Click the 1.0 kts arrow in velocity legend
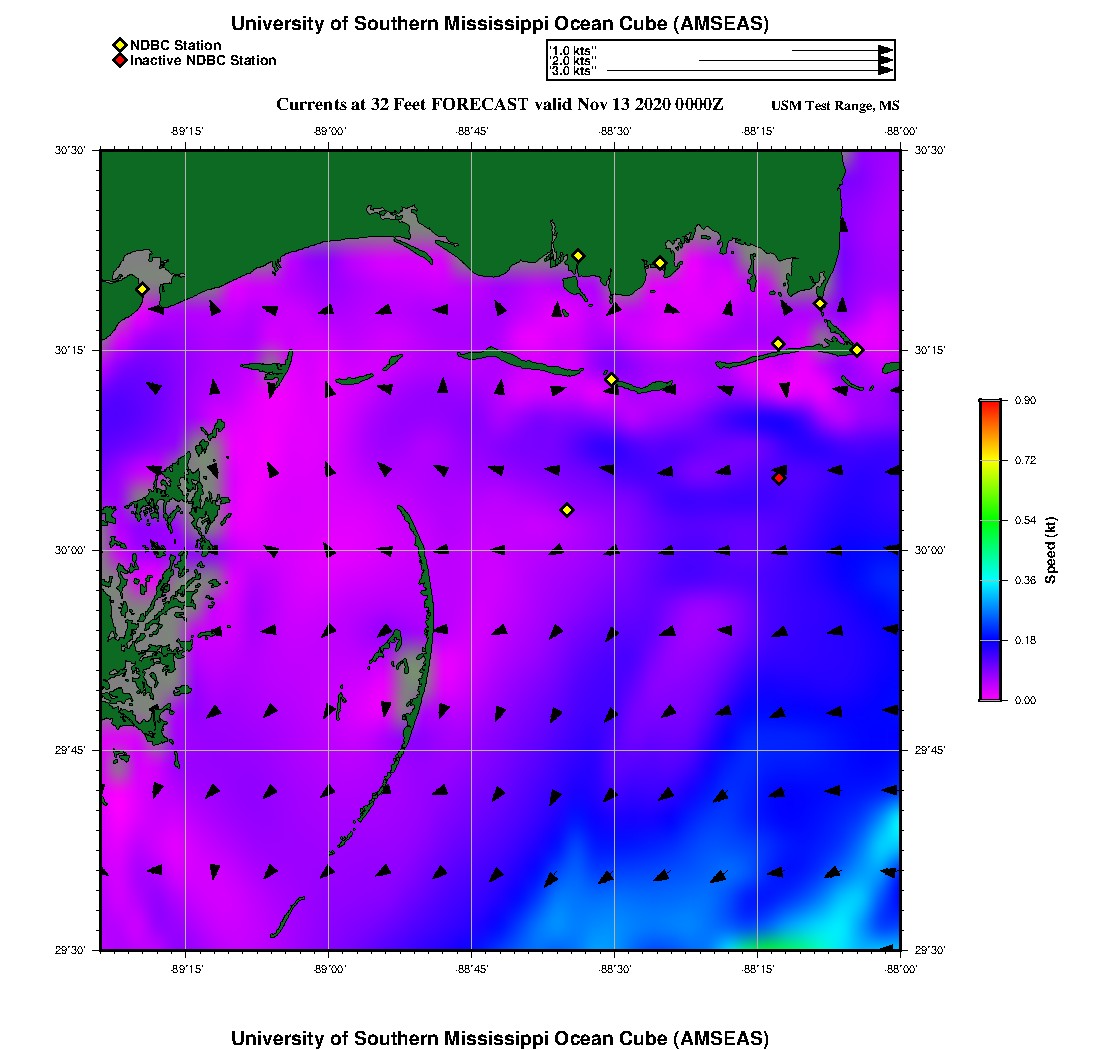 click(840, 49)
